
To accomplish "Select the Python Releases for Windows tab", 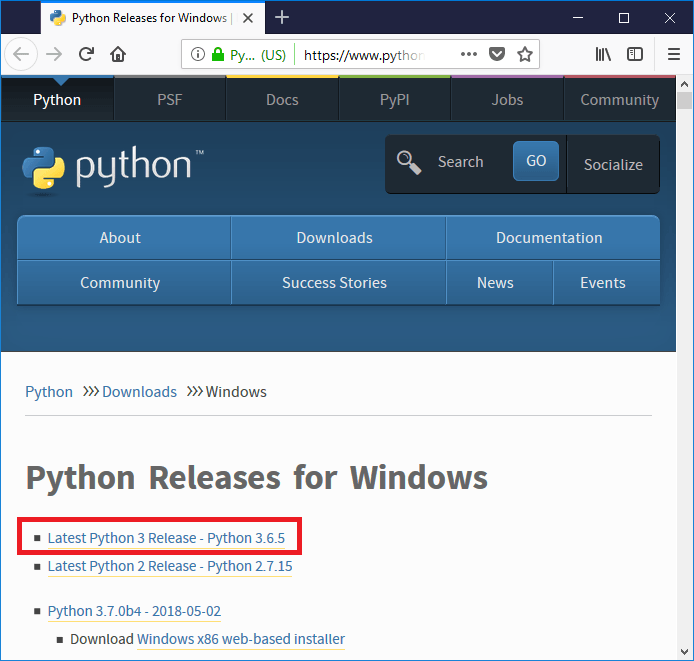I will tap(153, 18).
